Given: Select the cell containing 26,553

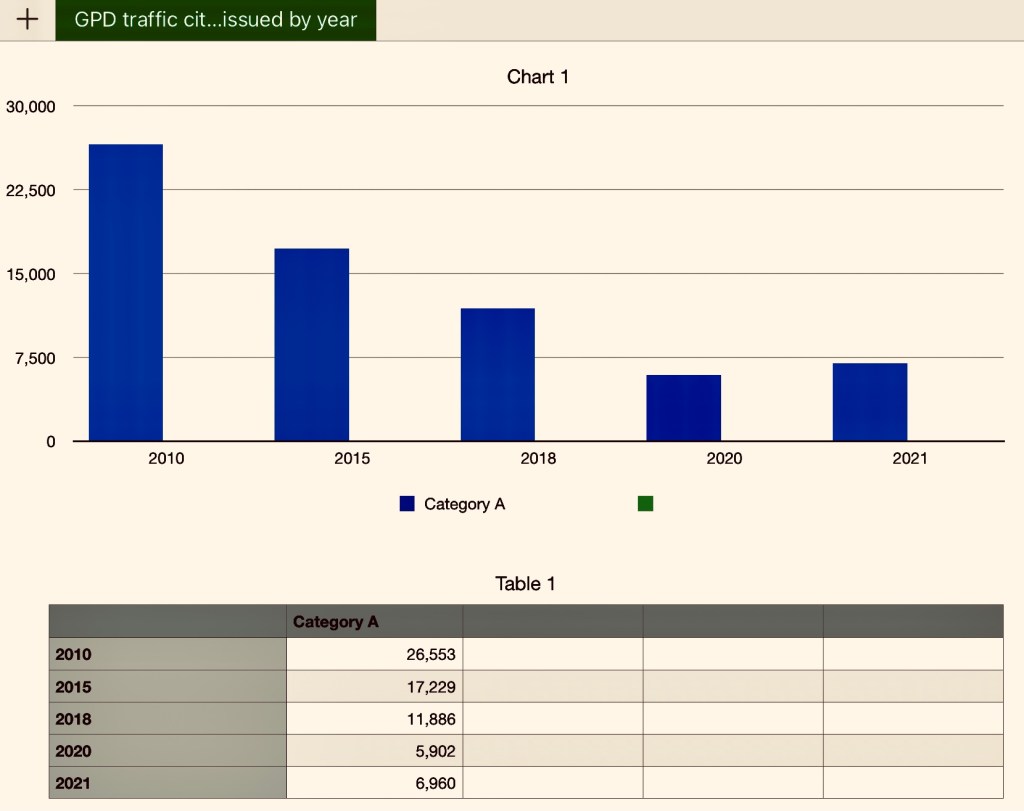Looking at the screenshot, I should [374, 655].
